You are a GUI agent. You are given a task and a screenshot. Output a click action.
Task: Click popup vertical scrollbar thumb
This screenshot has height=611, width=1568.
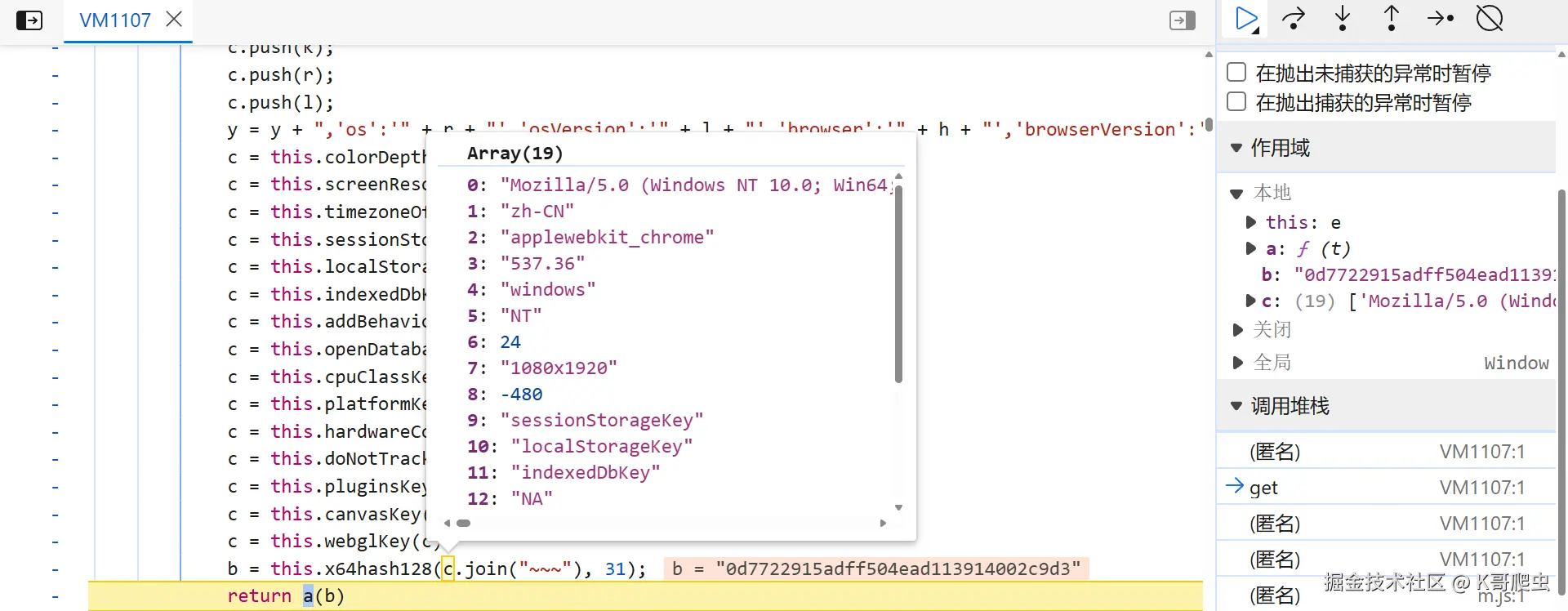[x=898, y=283]
